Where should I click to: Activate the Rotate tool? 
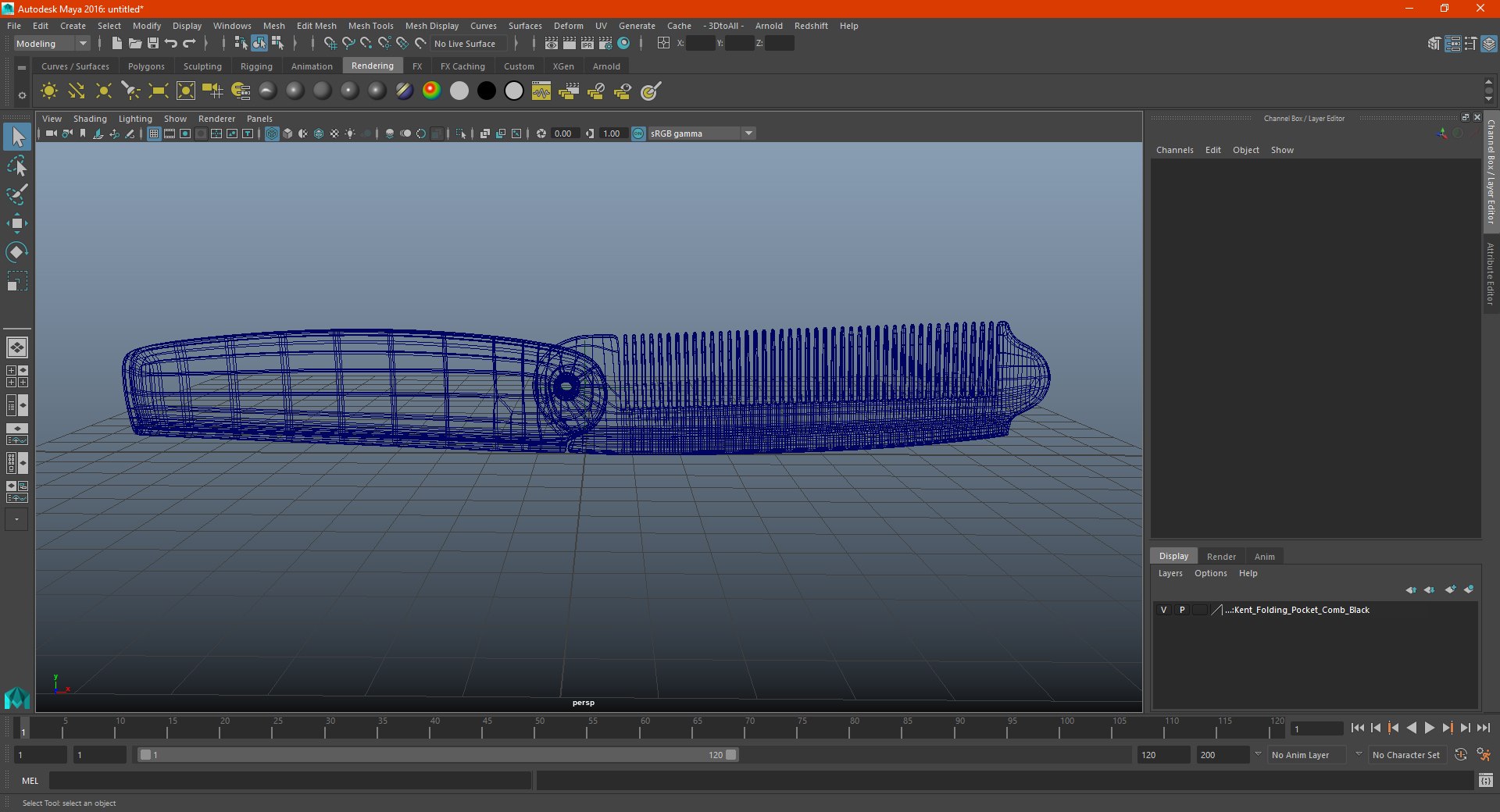pos(17,251)
